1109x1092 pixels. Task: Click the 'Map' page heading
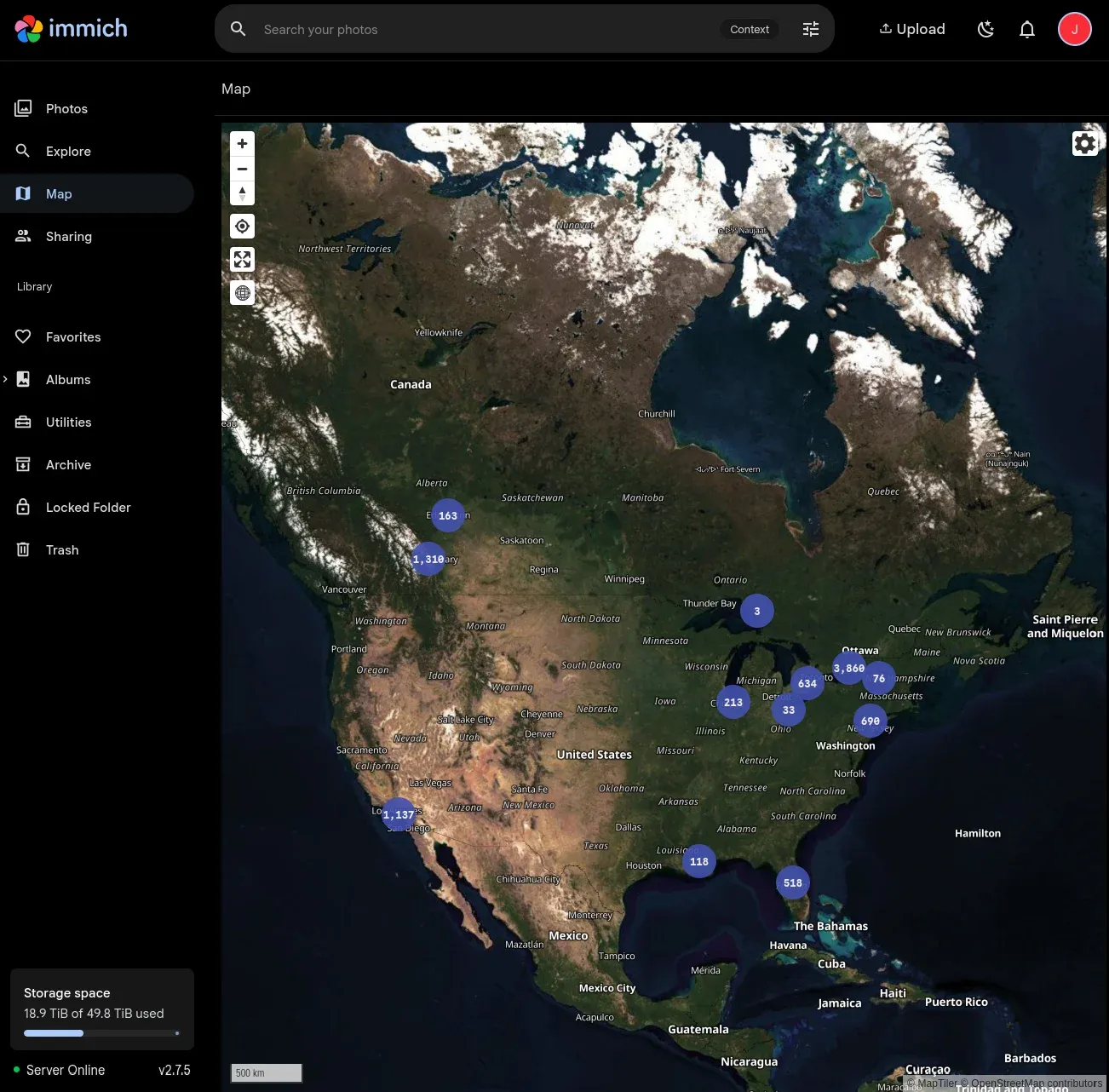(236, 89)
